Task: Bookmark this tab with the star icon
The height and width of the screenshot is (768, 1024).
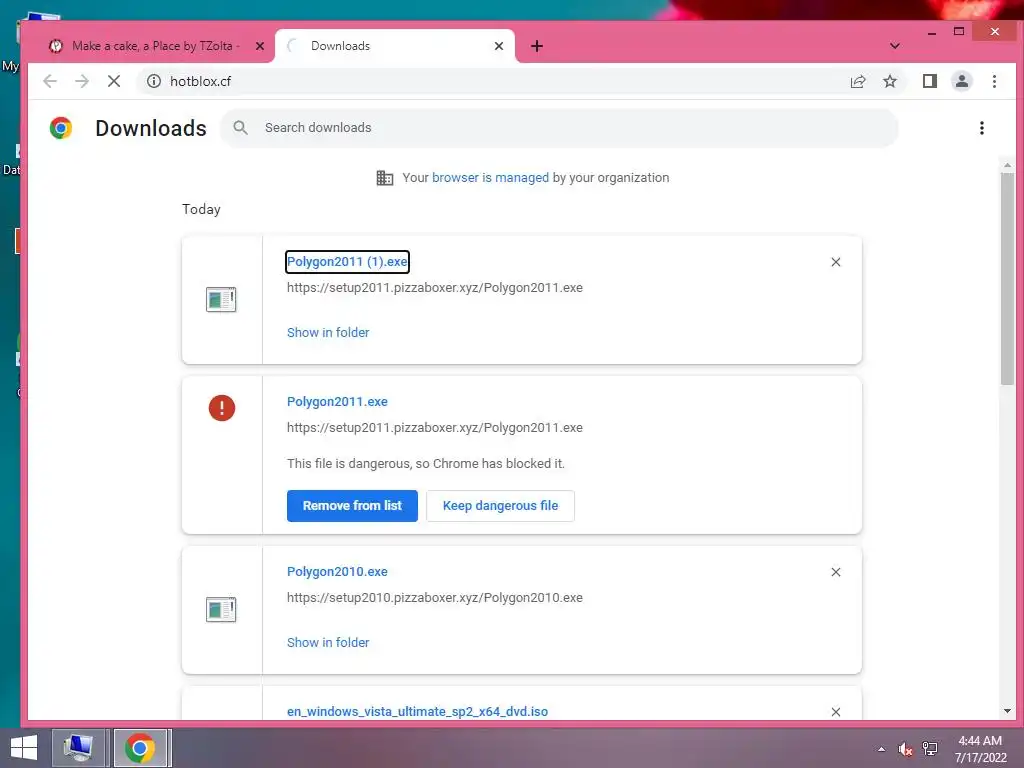Action: click(889, 81)
